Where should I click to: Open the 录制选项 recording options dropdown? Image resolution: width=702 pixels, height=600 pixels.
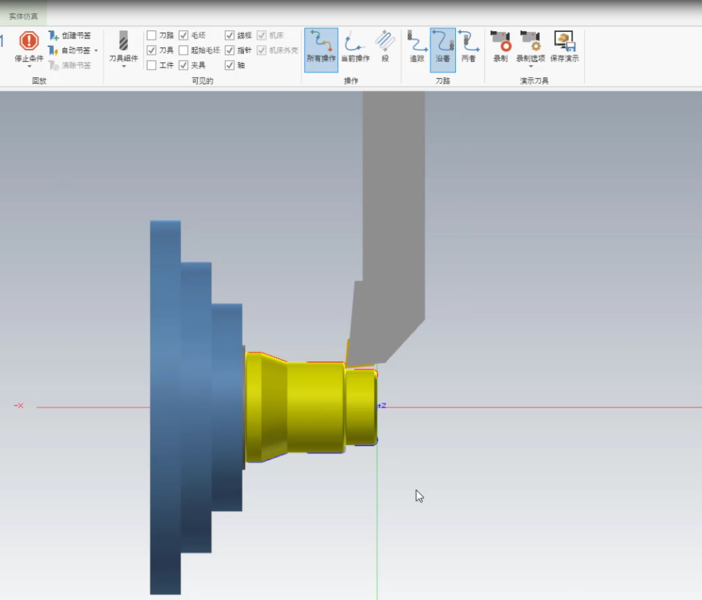[530, 68]
